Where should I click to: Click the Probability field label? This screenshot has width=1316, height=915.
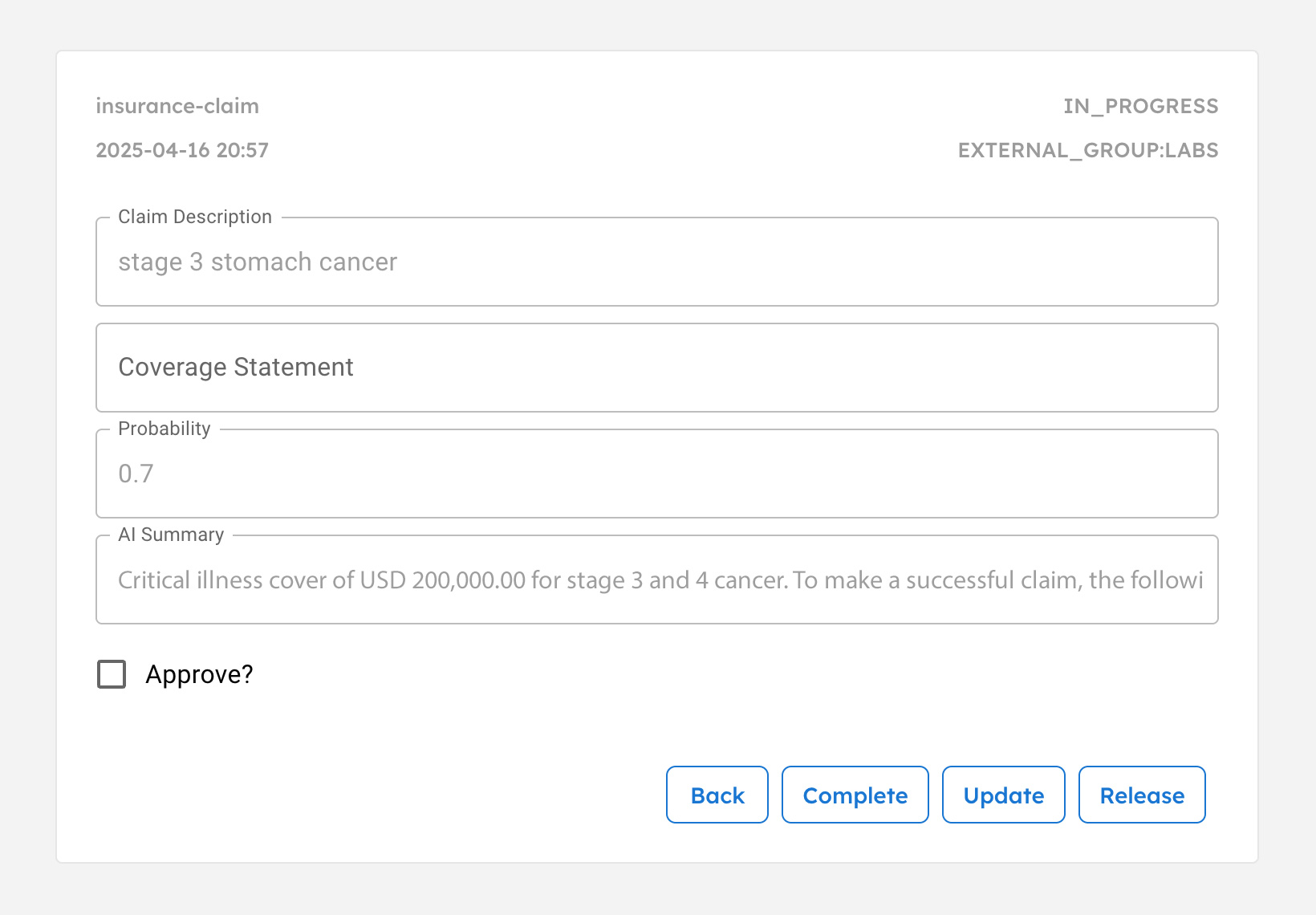(x=164, y=428)
